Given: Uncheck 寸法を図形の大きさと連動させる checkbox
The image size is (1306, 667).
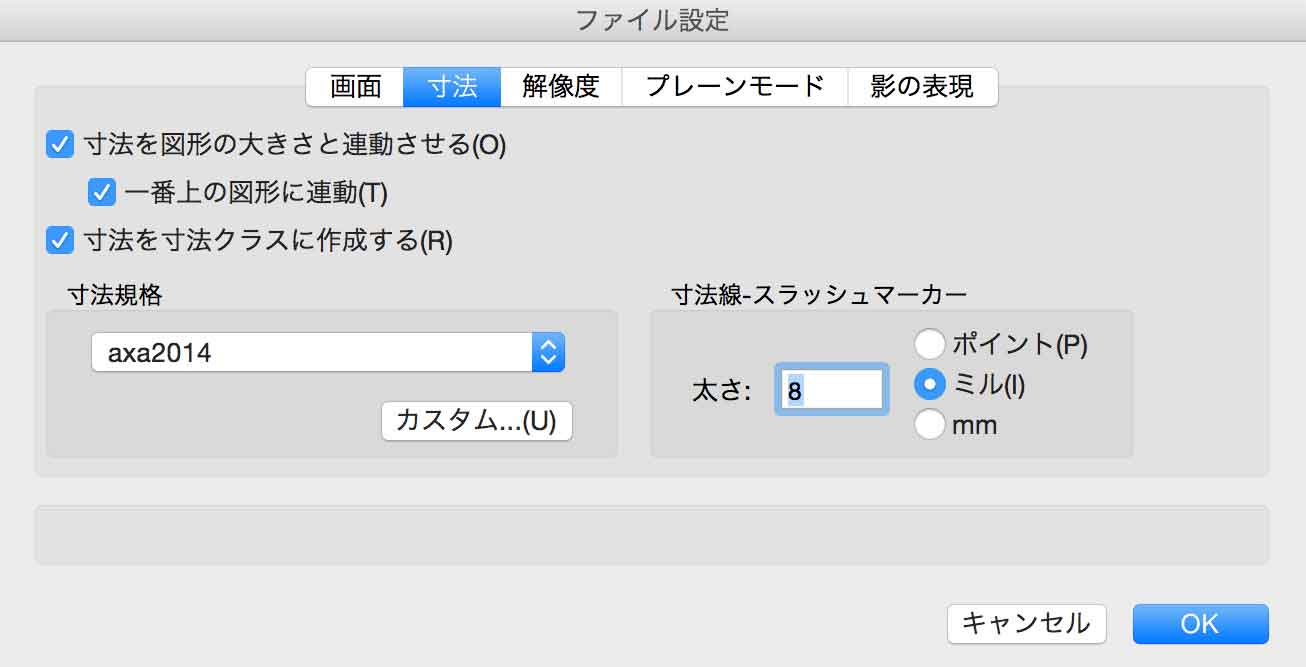Looking at the screenshot, I should [61, 145].
